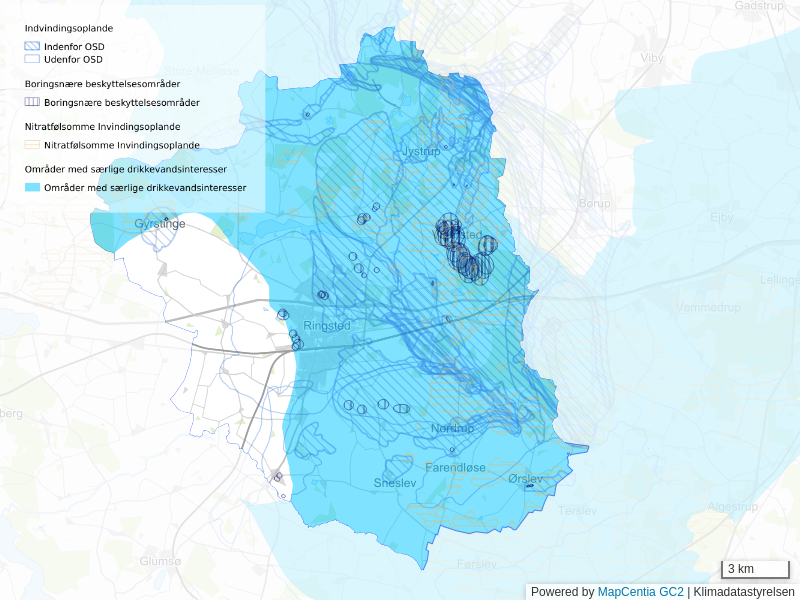This screenshot has width=800, height=600.
Task: Click the Boringsnære beskyttelsesområder legend symbol
Action: coord(32,102)
